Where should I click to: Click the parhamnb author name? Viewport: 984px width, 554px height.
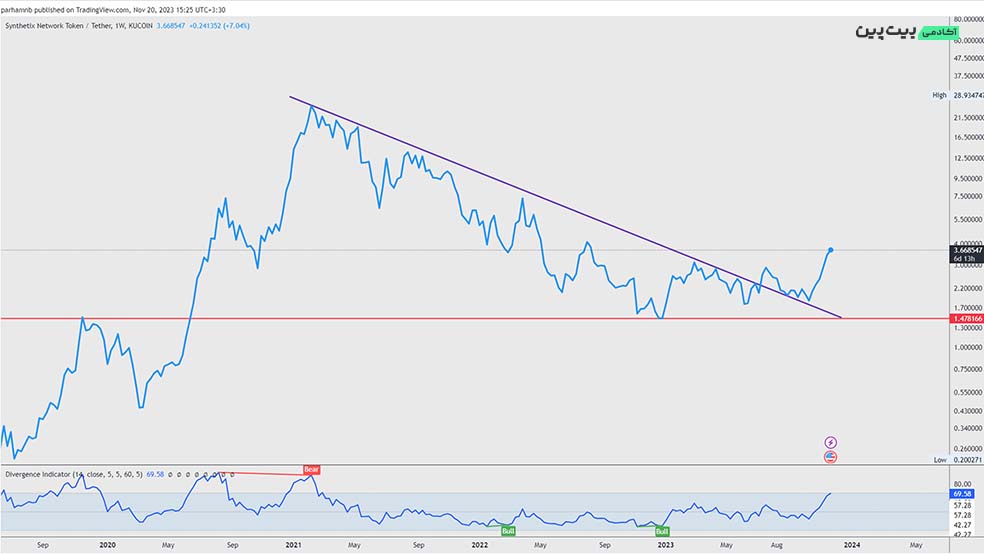tap(19, 10)
